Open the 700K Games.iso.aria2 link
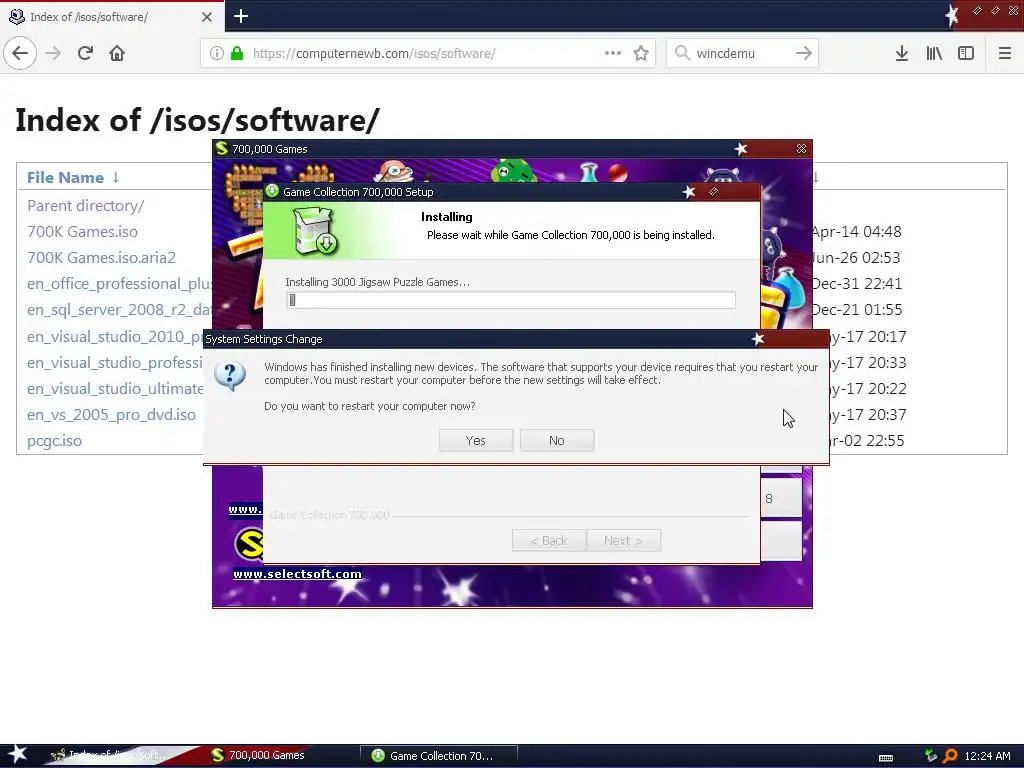The height and width of the screenshot is (768, 1024). (101, 258)
